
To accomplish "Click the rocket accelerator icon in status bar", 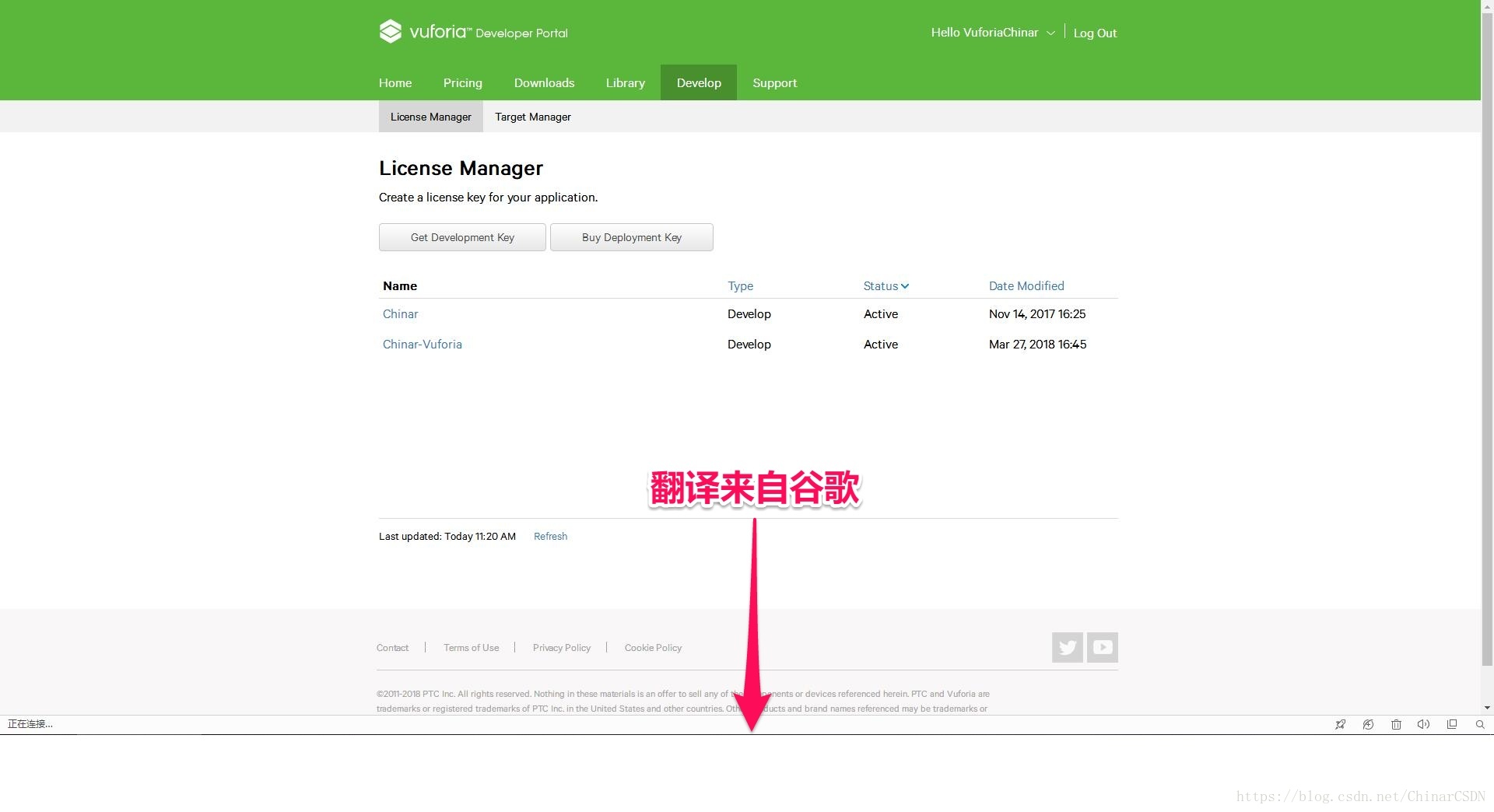I will pos(1340,724).
